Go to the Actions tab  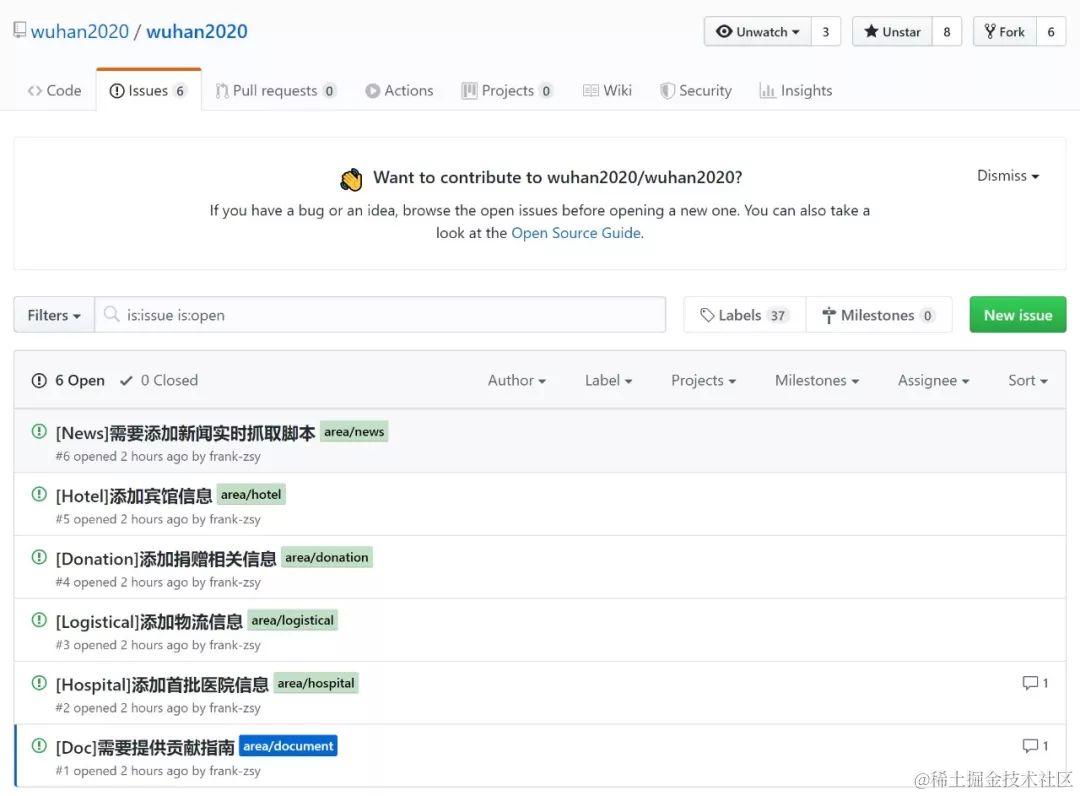pos(399,90)
